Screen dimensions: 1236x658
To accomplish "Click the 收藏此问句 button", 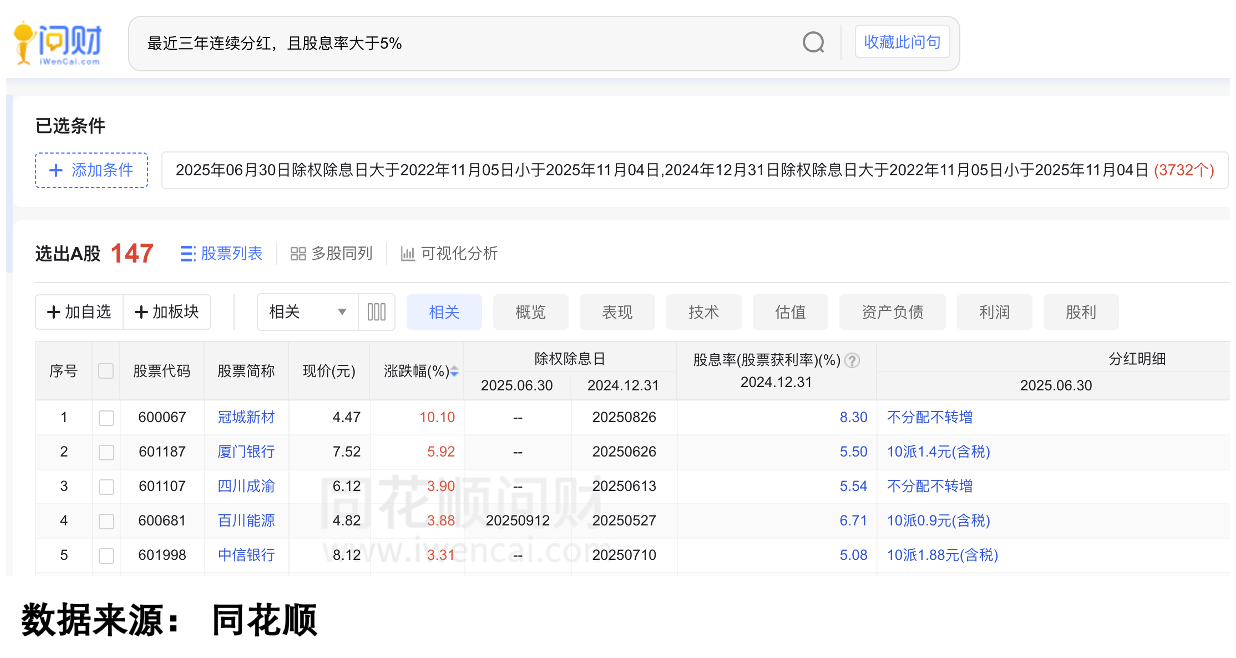I will [x=902, y=42].
